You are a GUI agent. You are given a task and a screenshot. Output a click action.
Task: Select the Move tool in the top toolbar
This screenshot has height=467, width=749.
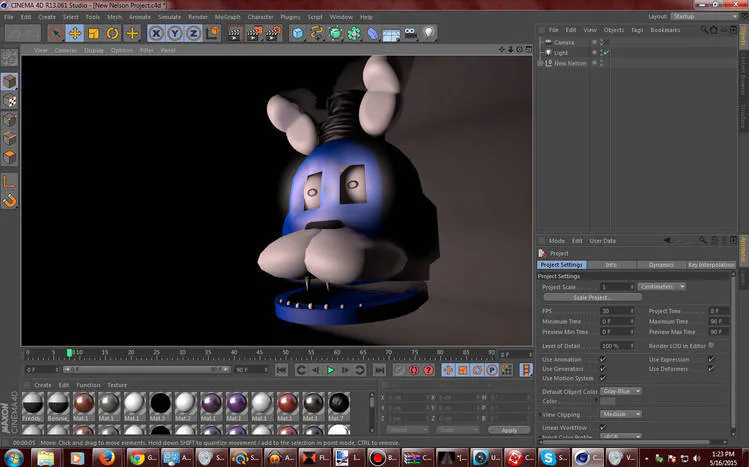click(x=74, y=33)
